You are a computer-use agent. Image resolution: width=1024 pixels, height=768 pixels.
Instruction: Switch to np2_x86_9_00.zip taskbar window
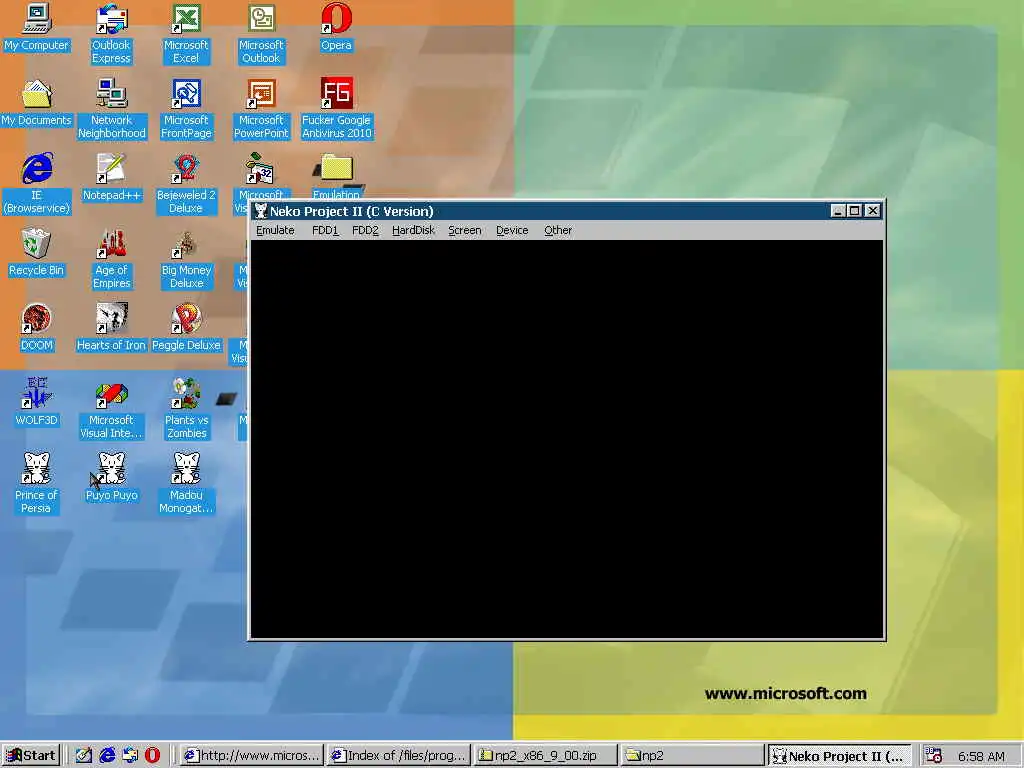pyautogui.click(x=545, y=756)
